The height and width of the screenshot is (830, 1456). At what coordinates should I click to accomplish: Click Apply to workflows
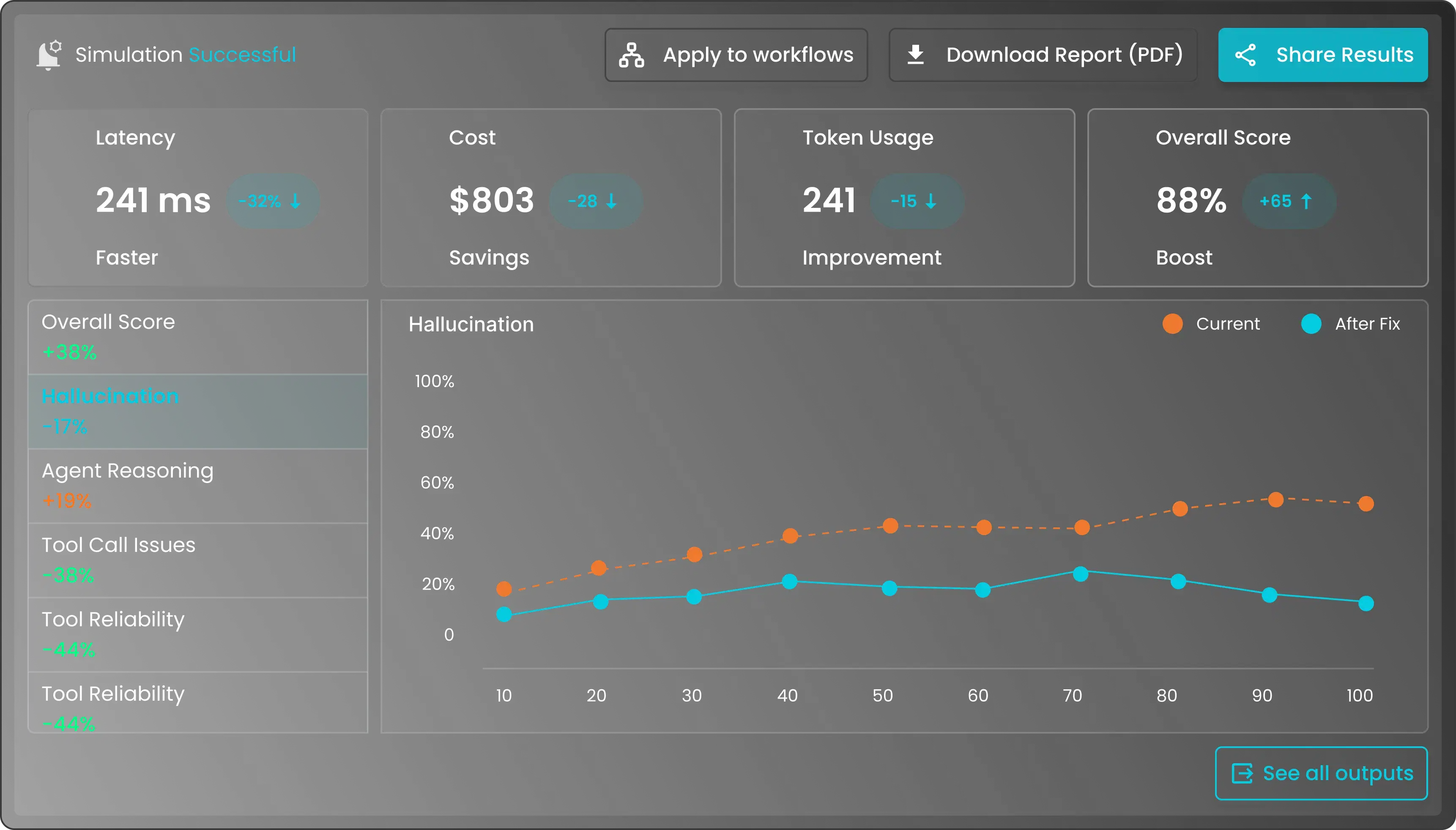[736, 54]
